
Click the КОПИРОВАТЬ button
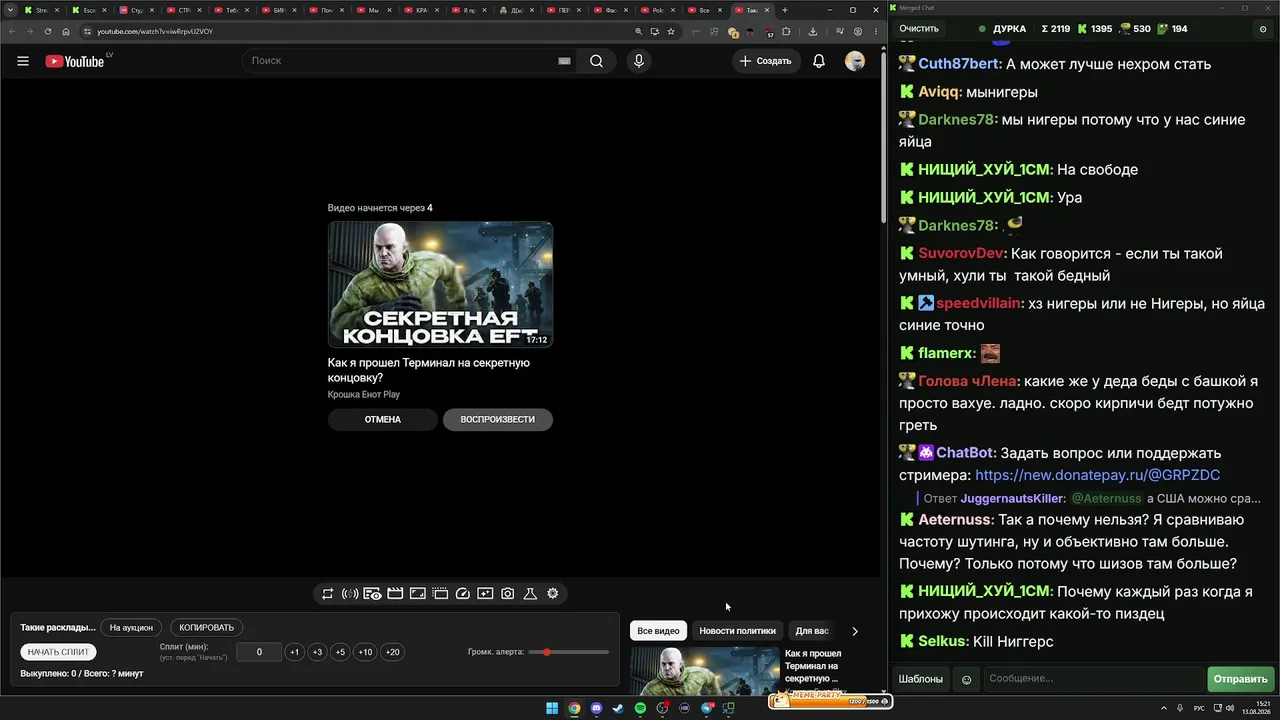coord(207,628)
